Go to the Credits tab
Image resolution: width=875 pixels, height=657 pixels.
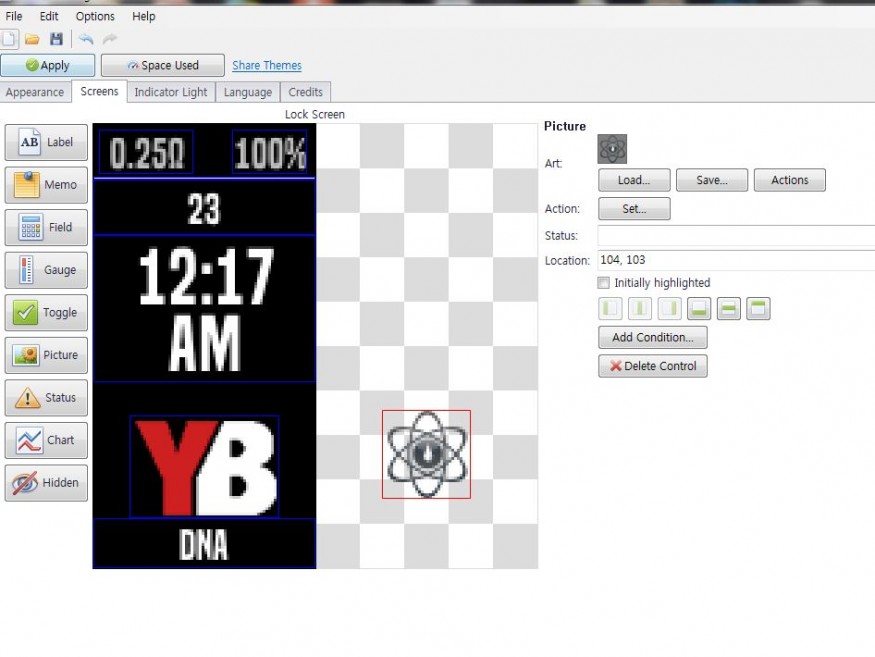pos(306,92)
